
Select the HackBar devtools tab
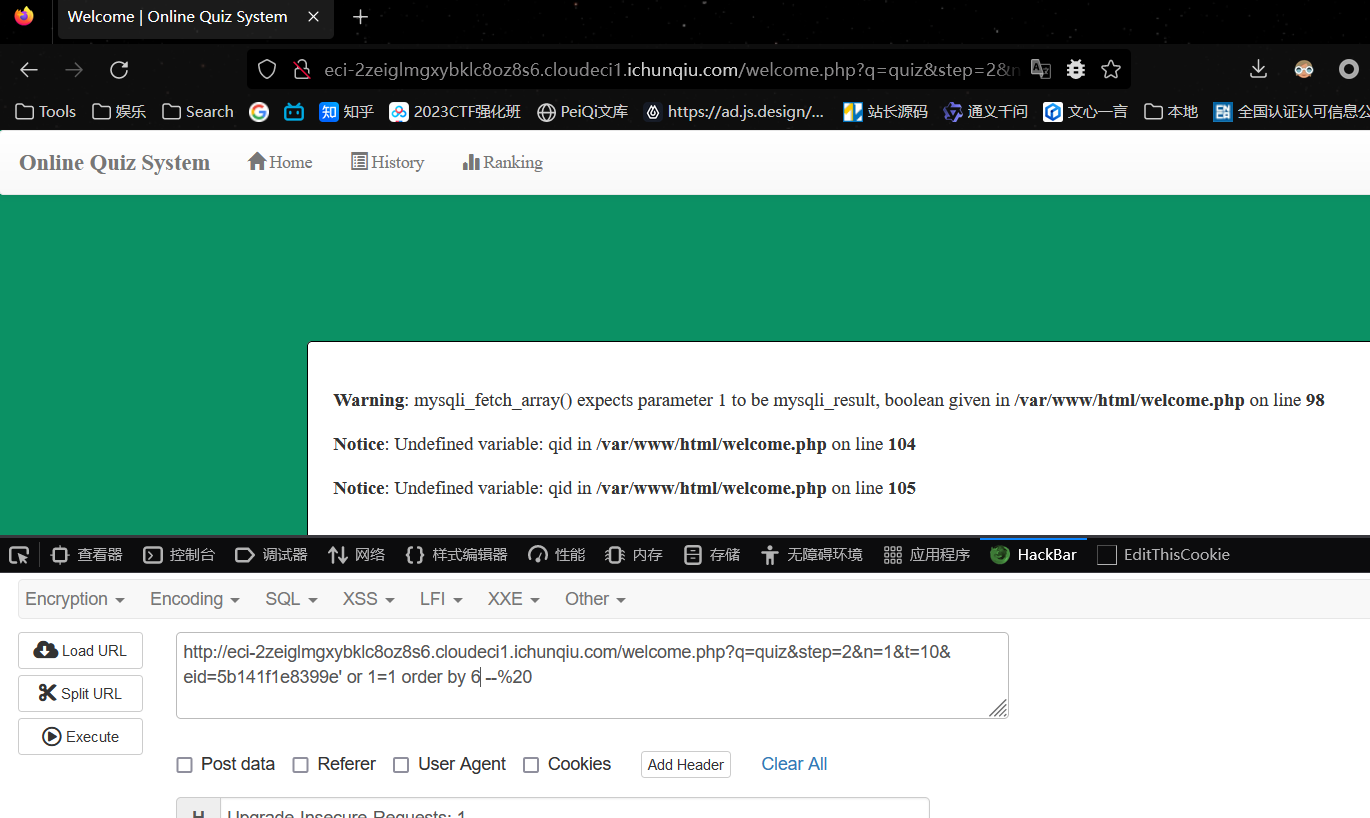1034,555
